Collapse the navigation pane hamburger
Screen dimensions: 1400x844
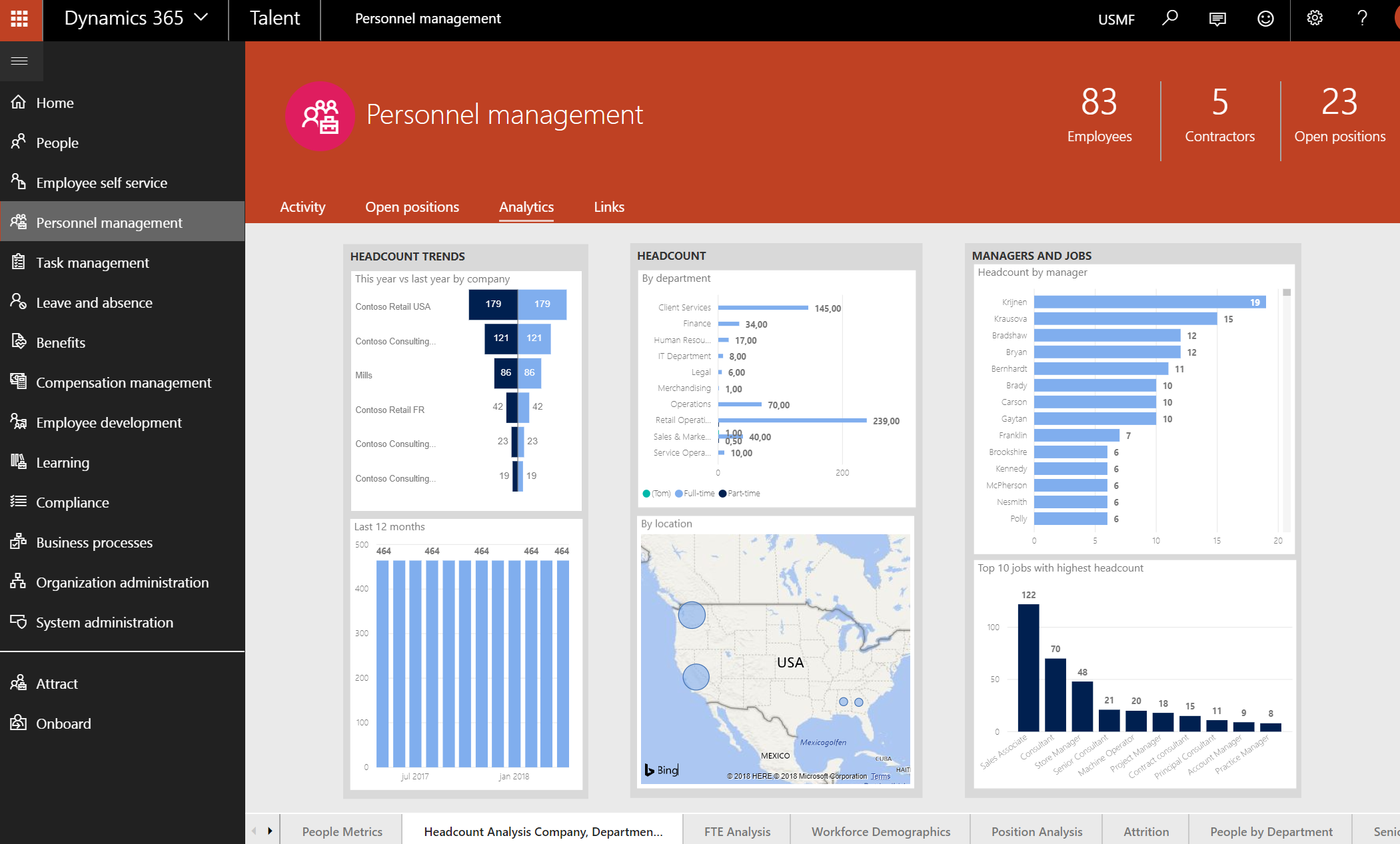tap(20, 61)
